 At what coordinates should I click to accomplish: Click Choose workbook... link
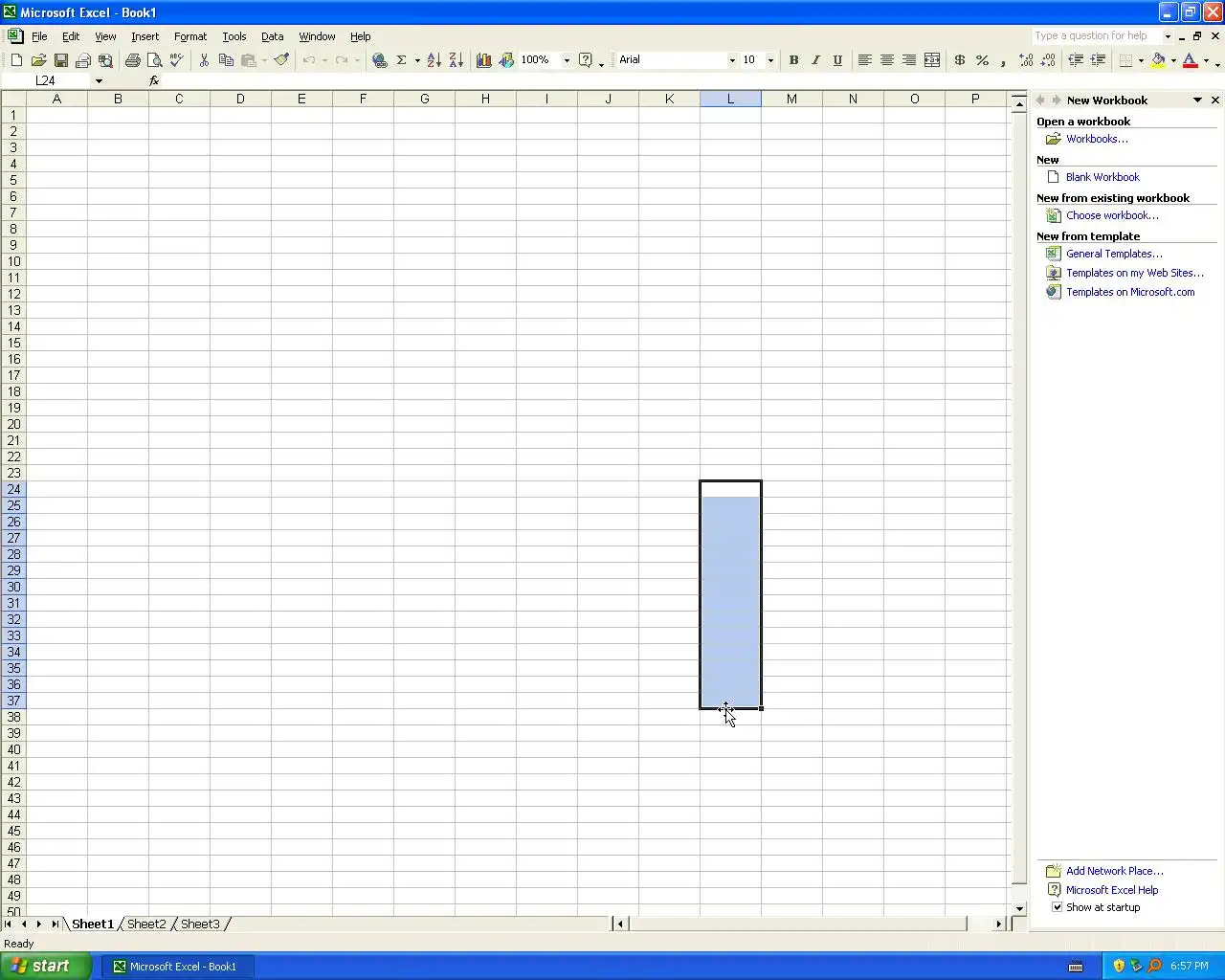[x=1112, y=215]
